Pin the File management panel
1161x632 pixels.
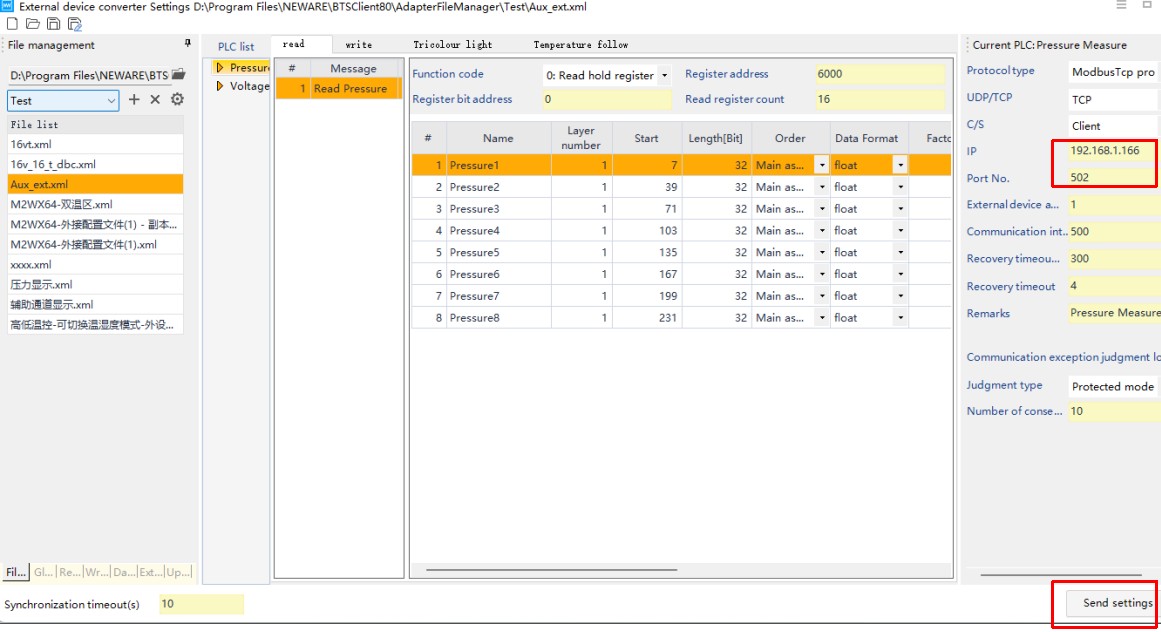(187, 44)
